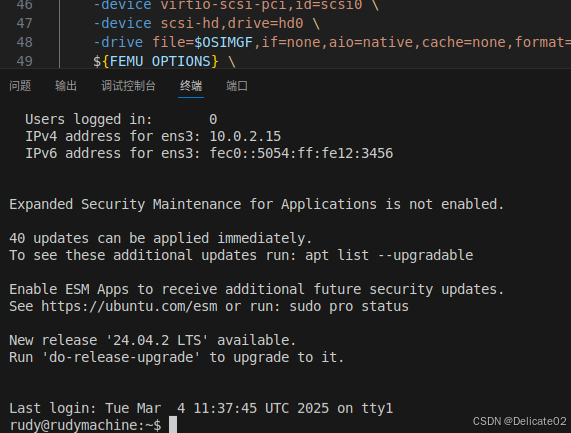Focus the rudy@rudymachine:~$ terminal prompt
Screen dimensions: 571x433
pyautogui.click(x=86, y=425)
